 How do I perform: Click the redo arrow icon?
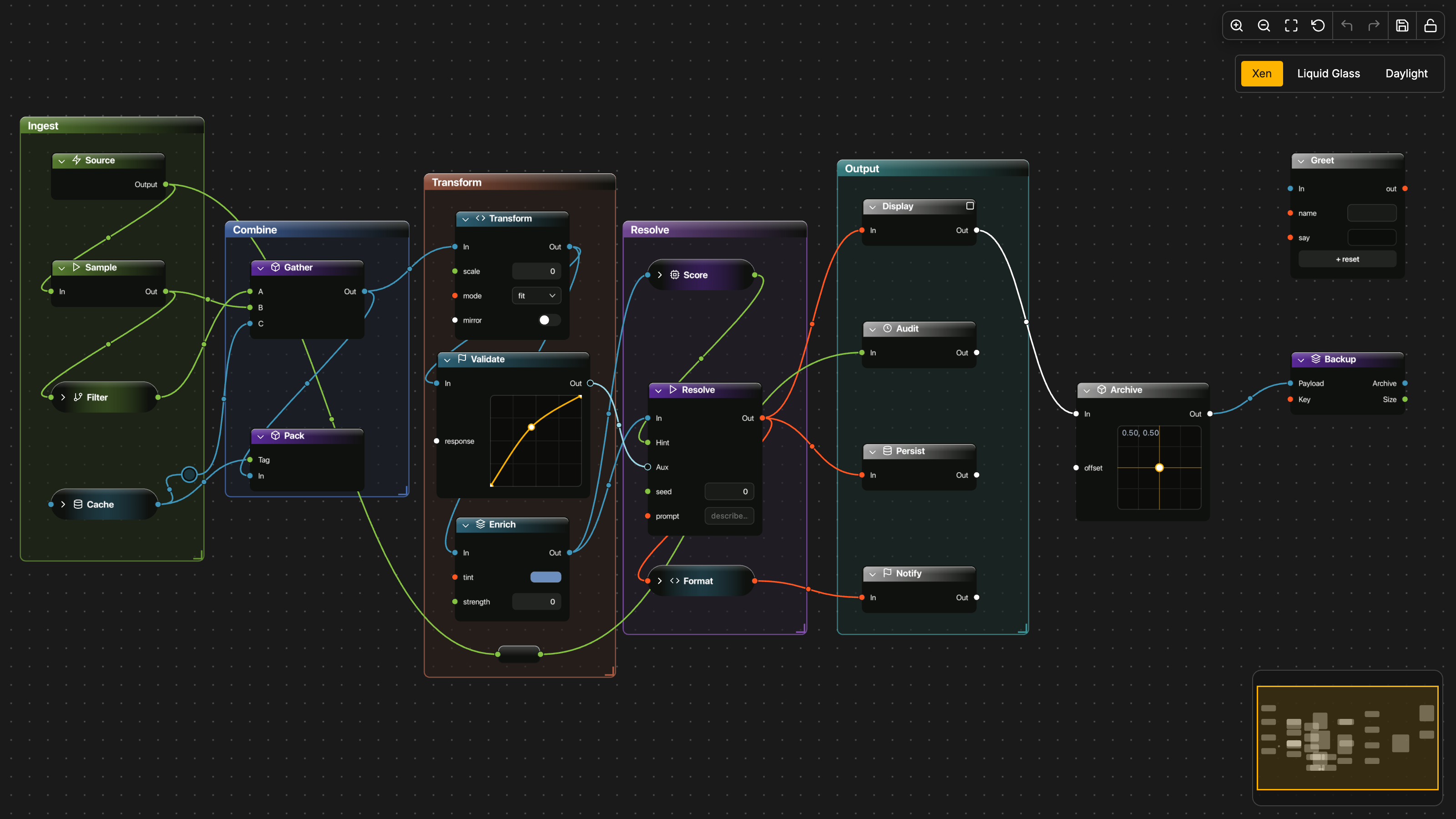click(1374, 25)
